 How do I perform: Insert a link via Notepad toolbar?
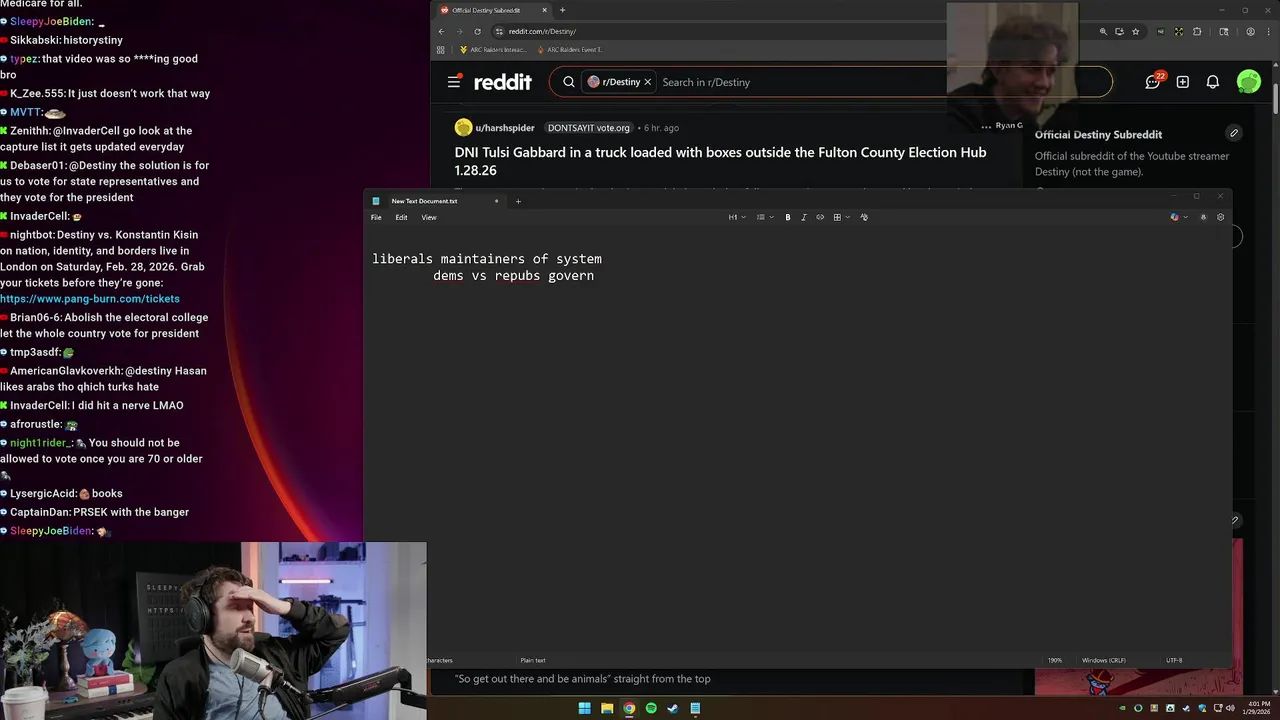pyautogui.click(x=820, y=217)
